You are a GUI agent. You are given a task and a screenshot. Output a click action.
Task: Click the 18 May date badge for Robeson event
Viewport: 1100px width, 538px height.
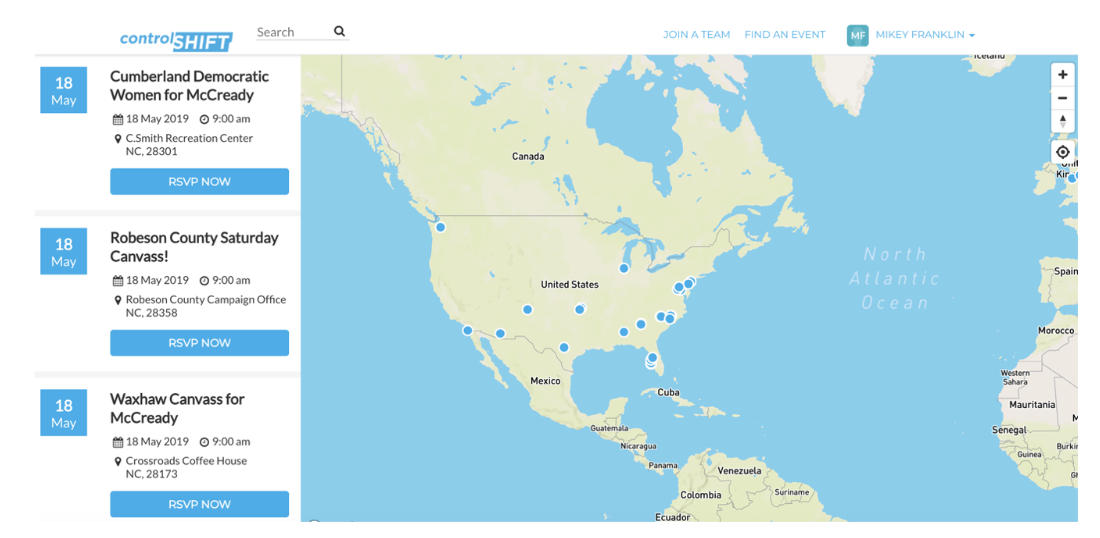pyautogui.click(x=64, y=252)
